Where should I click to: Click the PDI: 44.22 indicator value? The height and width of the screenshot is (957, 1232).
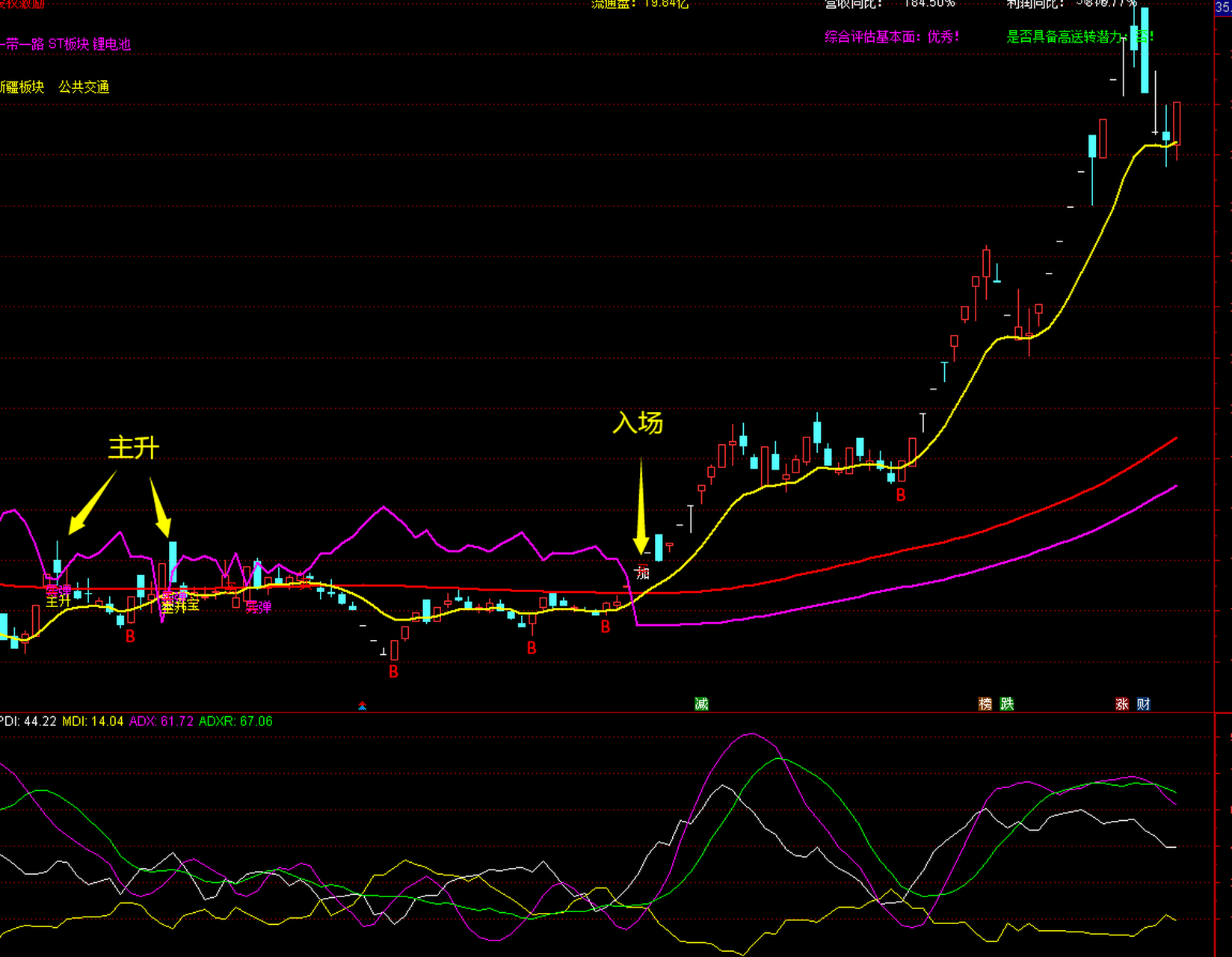pyautogui.click(x=28, y=721)
